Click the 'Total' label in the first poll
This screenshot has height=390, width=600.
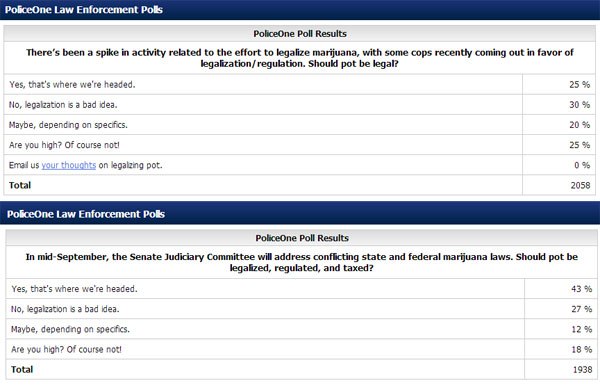point(20,185)
